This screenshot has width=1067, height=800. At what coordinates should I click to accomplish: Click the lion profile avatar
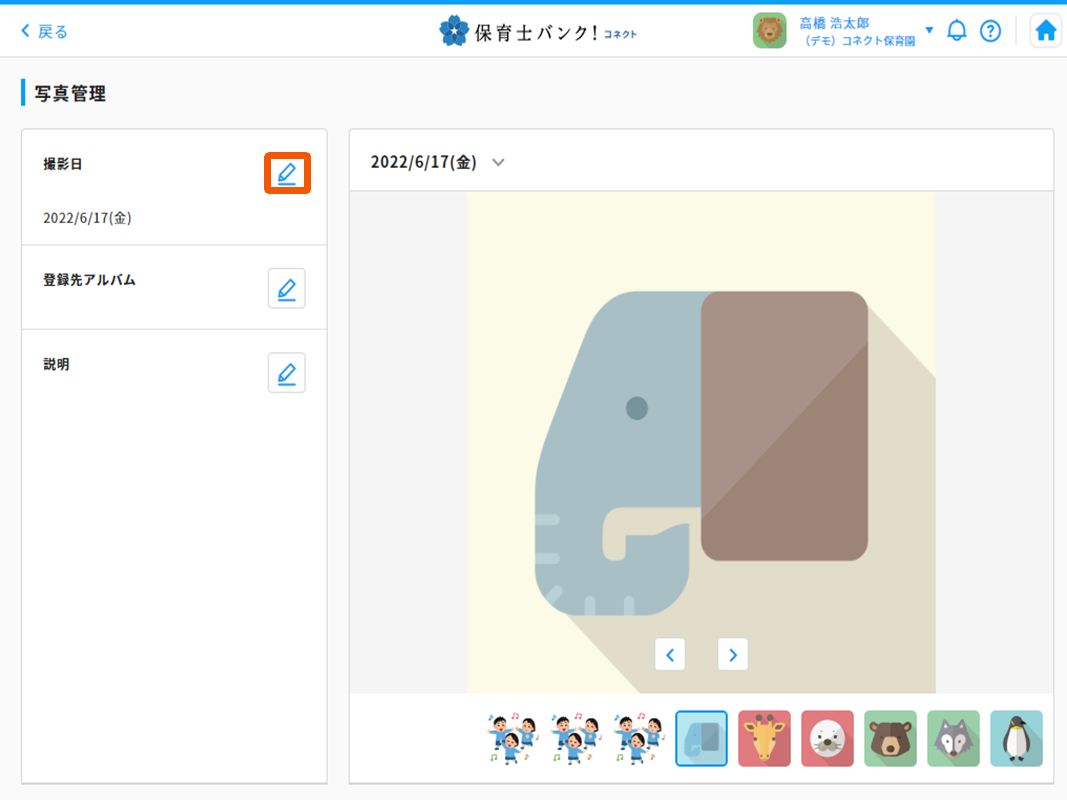click(770, 30)
